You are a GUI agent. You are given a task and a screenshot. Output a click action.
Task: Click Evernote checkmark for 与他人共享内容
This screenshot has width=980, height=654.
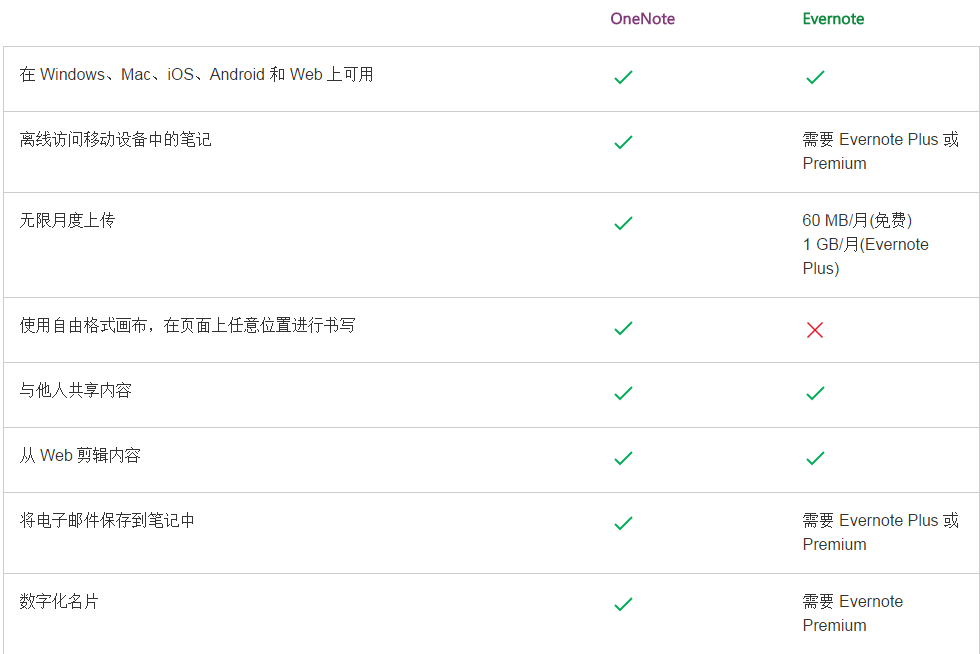click(x=815, y=393)
